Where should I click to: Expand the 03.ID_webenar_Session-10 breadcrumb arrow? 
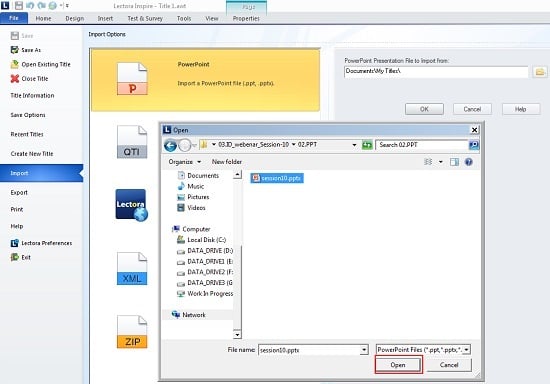click(x=294, y=144)
